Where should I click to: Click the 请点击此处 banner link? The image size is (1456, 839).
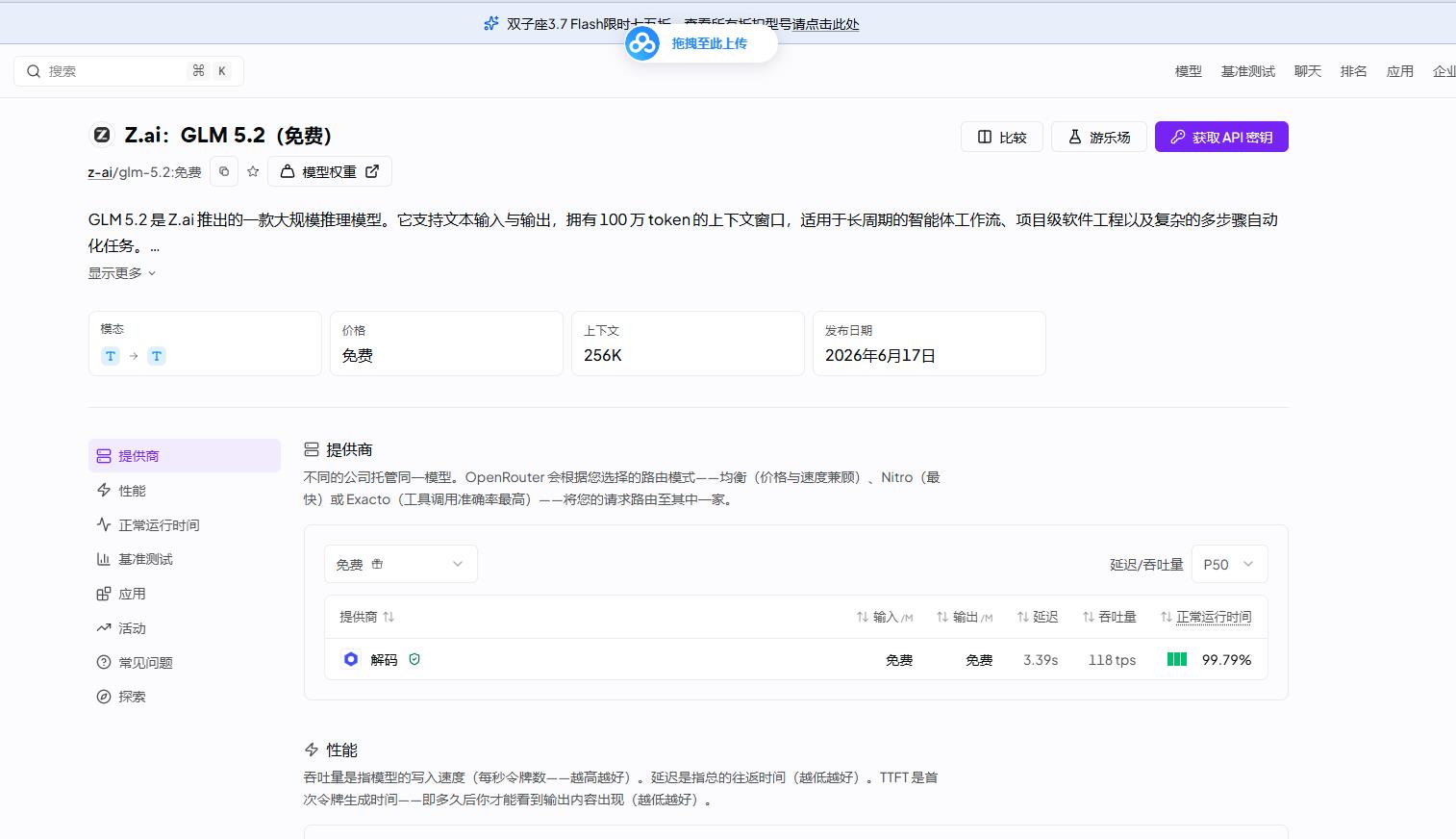826,24
